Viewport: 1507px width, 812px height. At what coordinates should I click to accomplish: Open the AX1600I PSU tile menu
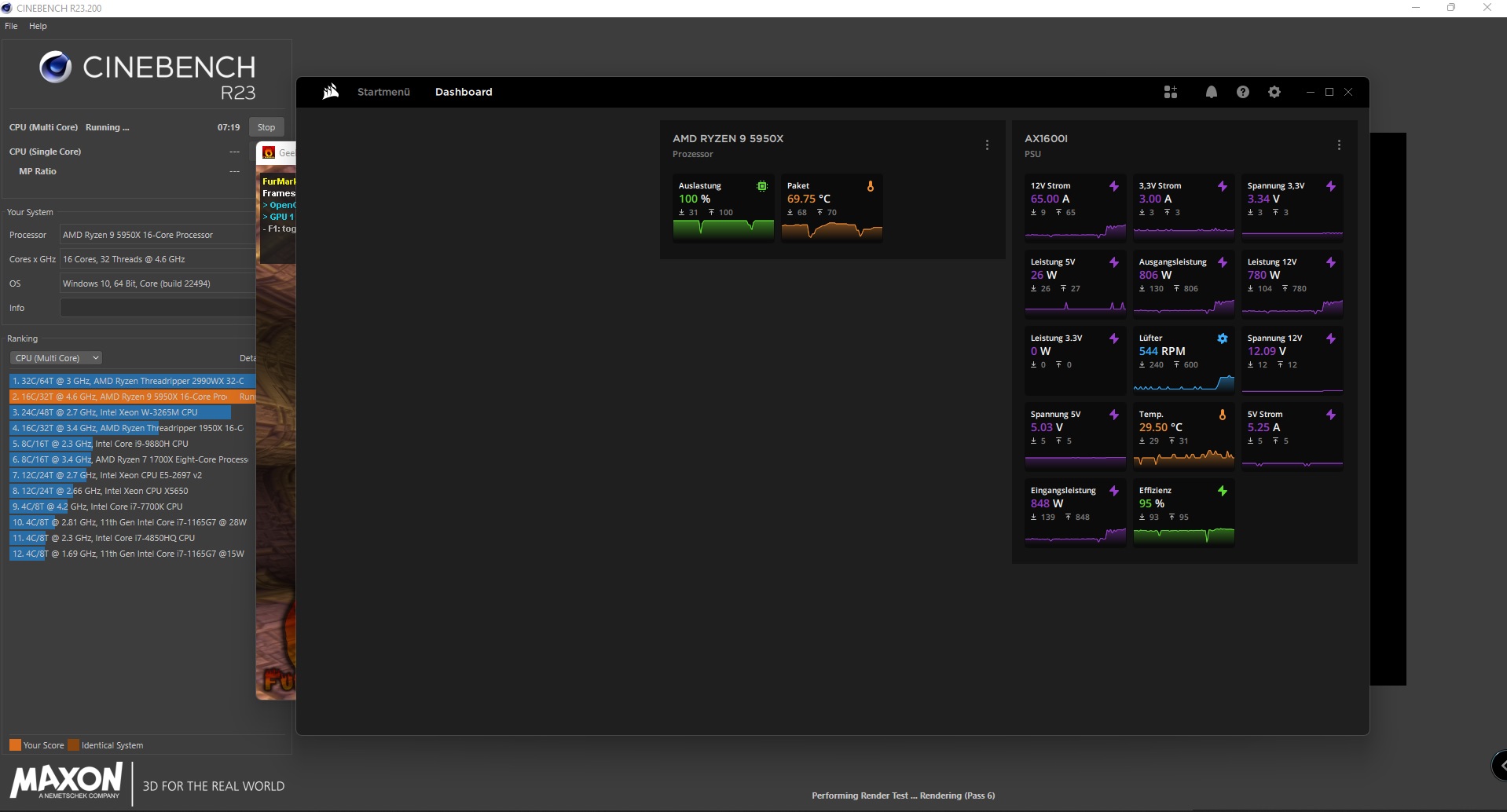point(1338,144)
